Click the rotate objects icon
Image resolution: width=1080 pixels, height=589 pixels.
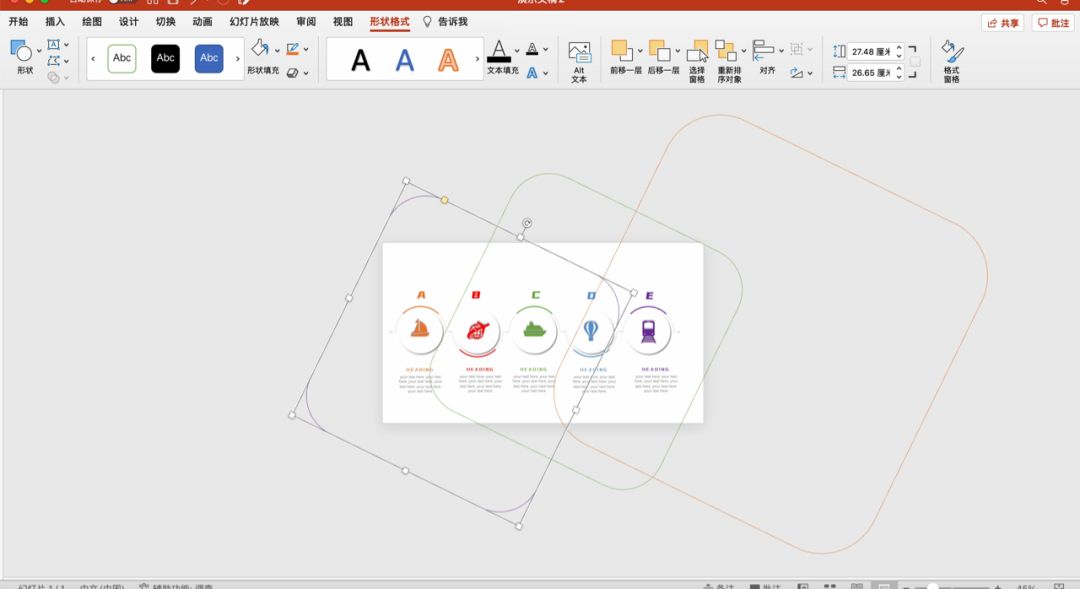[x=797, y=72]
